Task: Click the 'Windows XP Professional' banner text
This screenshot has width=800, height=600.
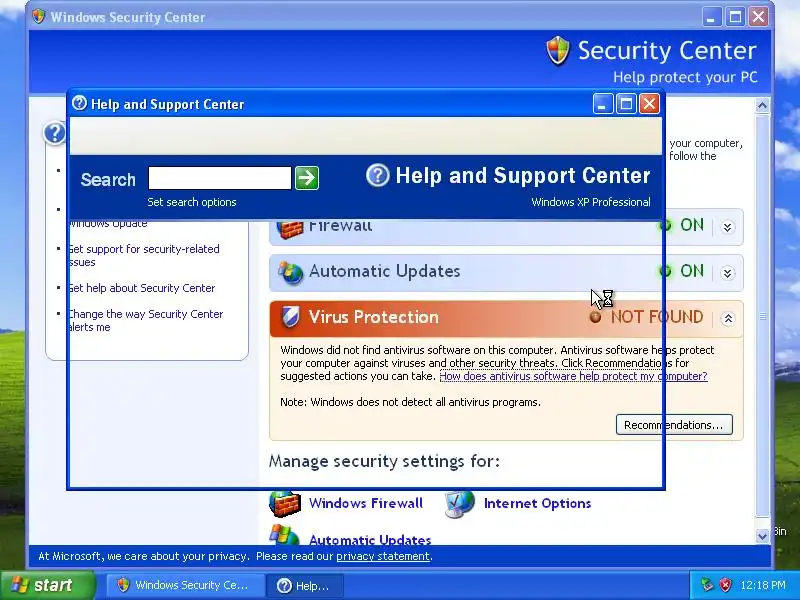Action: pyautogui.click(x=591, y=202)
